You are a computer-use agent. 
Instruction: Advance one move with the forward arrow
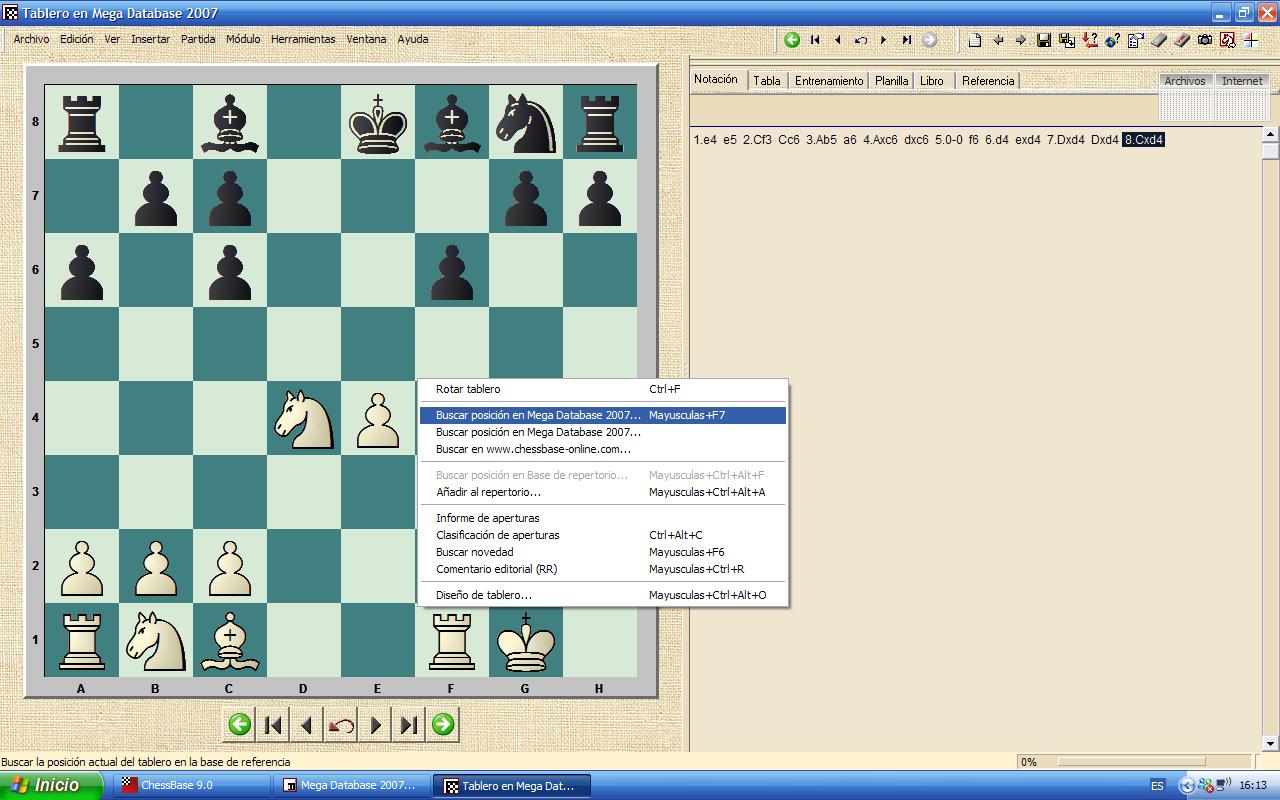click(374, 723)
